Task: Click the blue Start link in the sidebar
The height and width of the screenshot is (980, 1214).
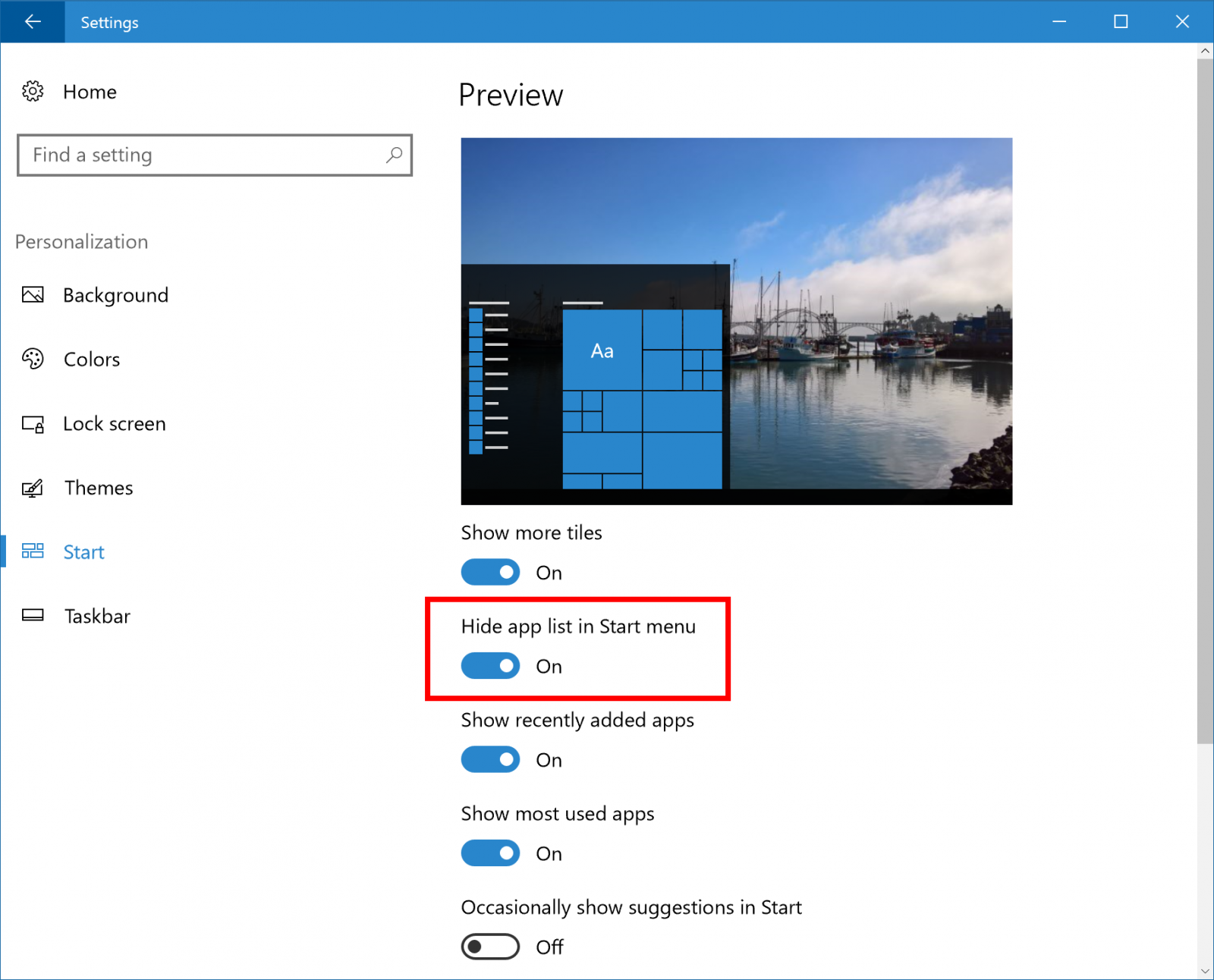Action: 83,551
